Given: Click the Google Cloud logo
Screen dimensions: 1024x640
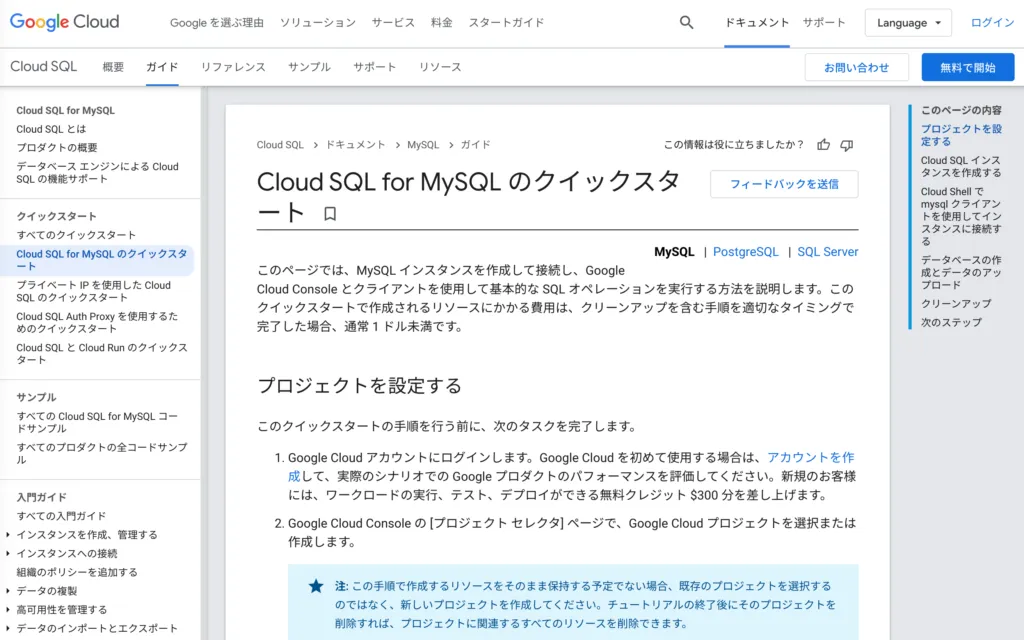Looking at the screenshot, I should tap(64, 22).
